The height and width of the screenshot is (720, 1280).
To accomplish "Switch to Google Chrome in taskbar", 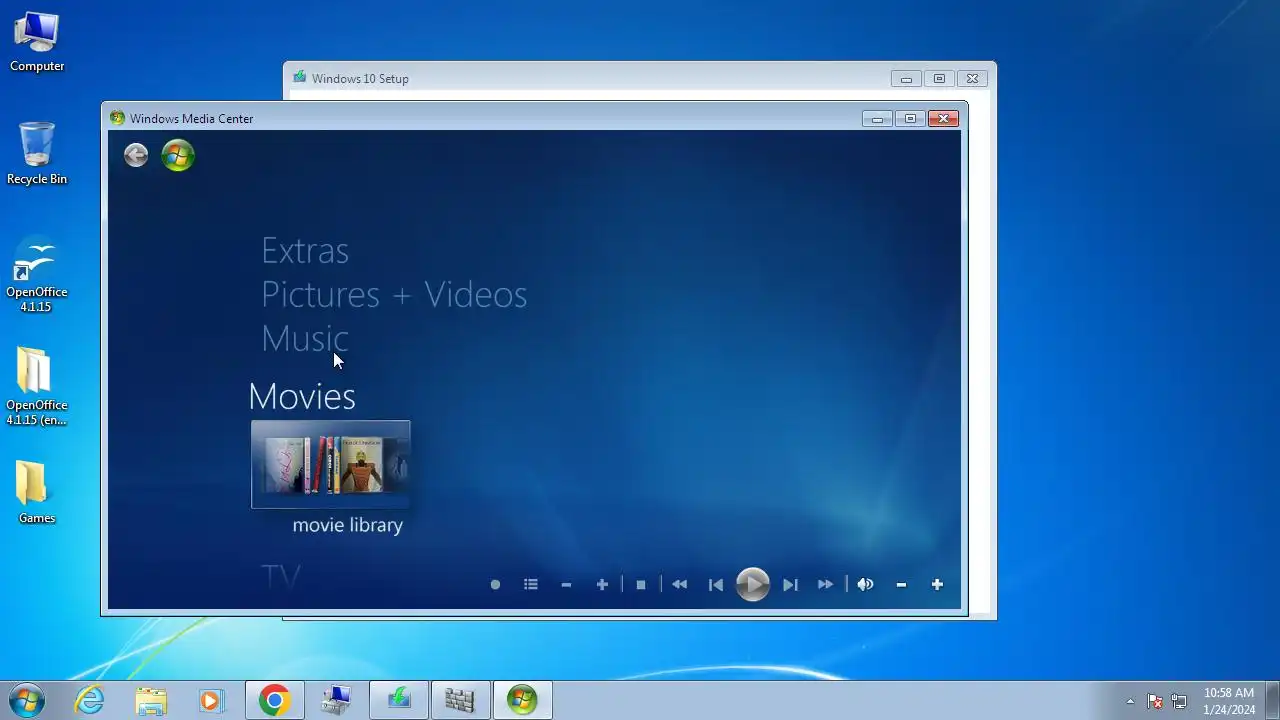I will (x=275, y=700).
